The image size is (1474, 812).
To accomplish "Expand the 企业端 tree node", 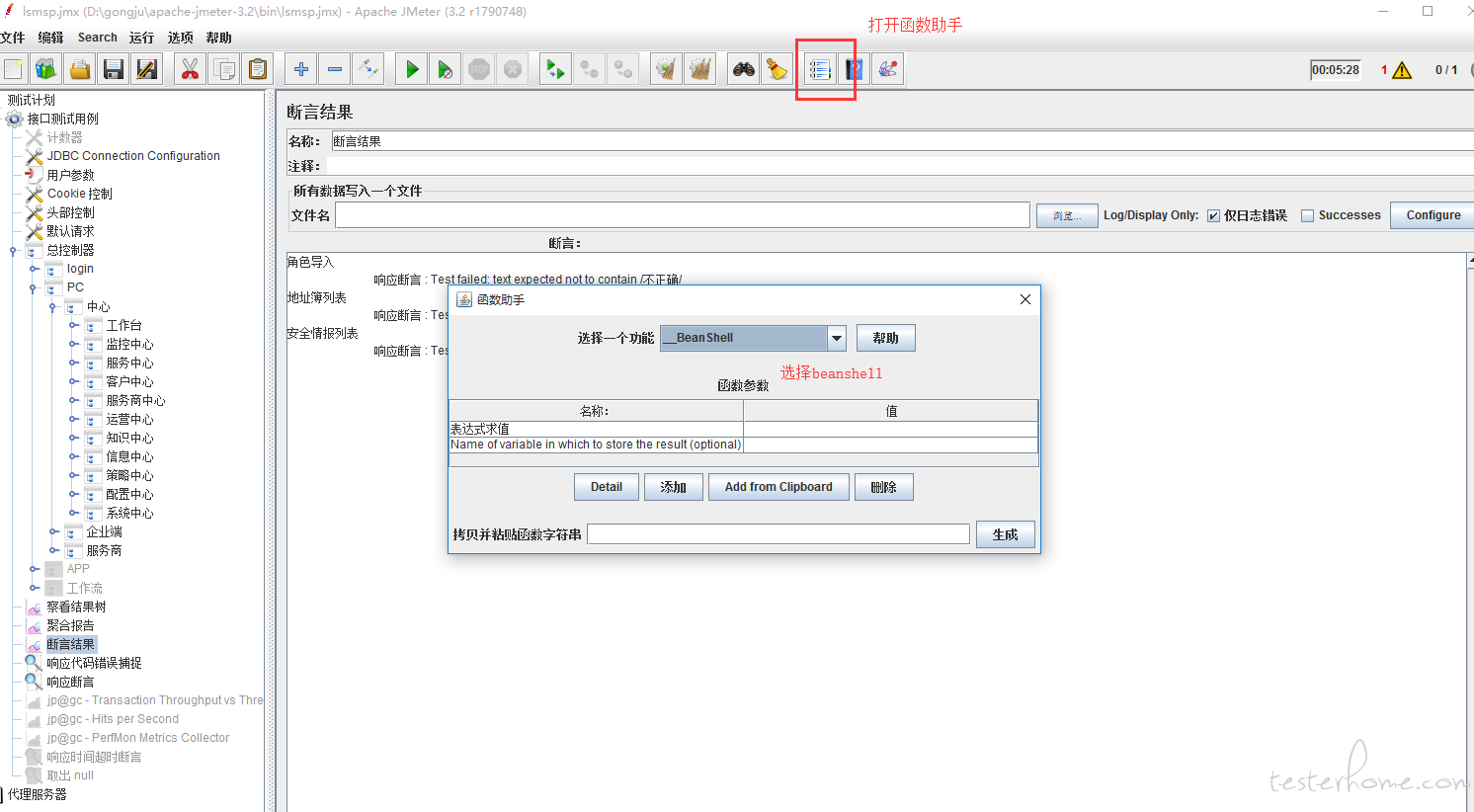I will (53, 531).
